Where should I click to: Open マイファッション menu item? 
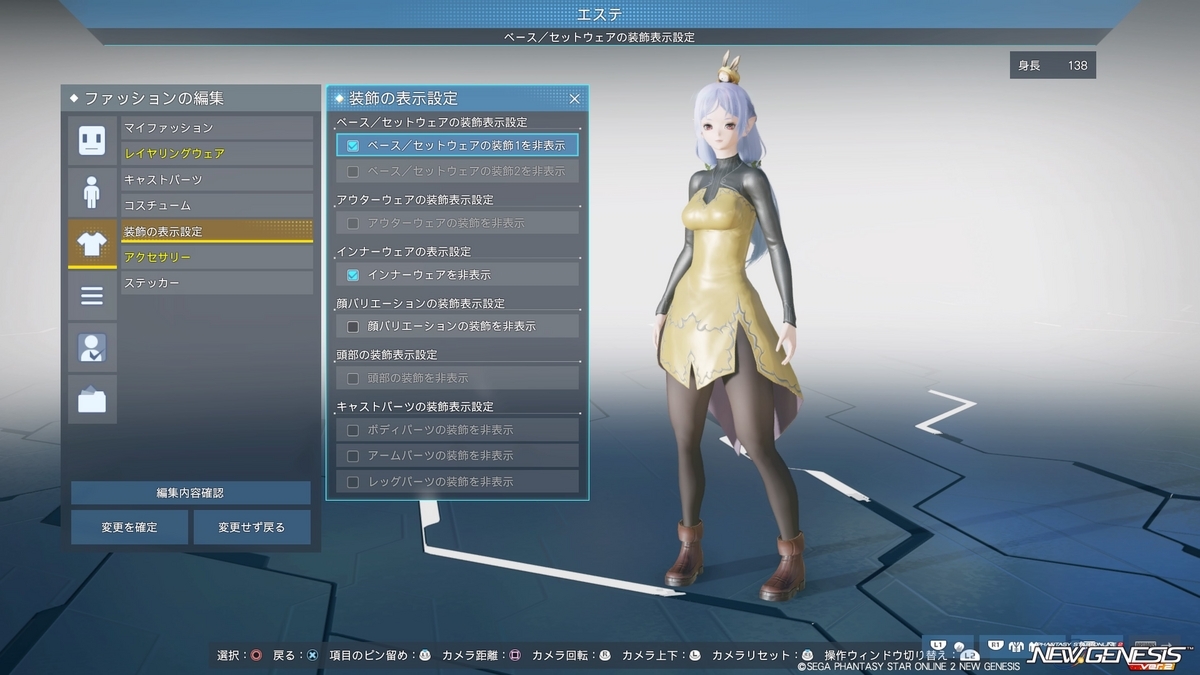217,128
